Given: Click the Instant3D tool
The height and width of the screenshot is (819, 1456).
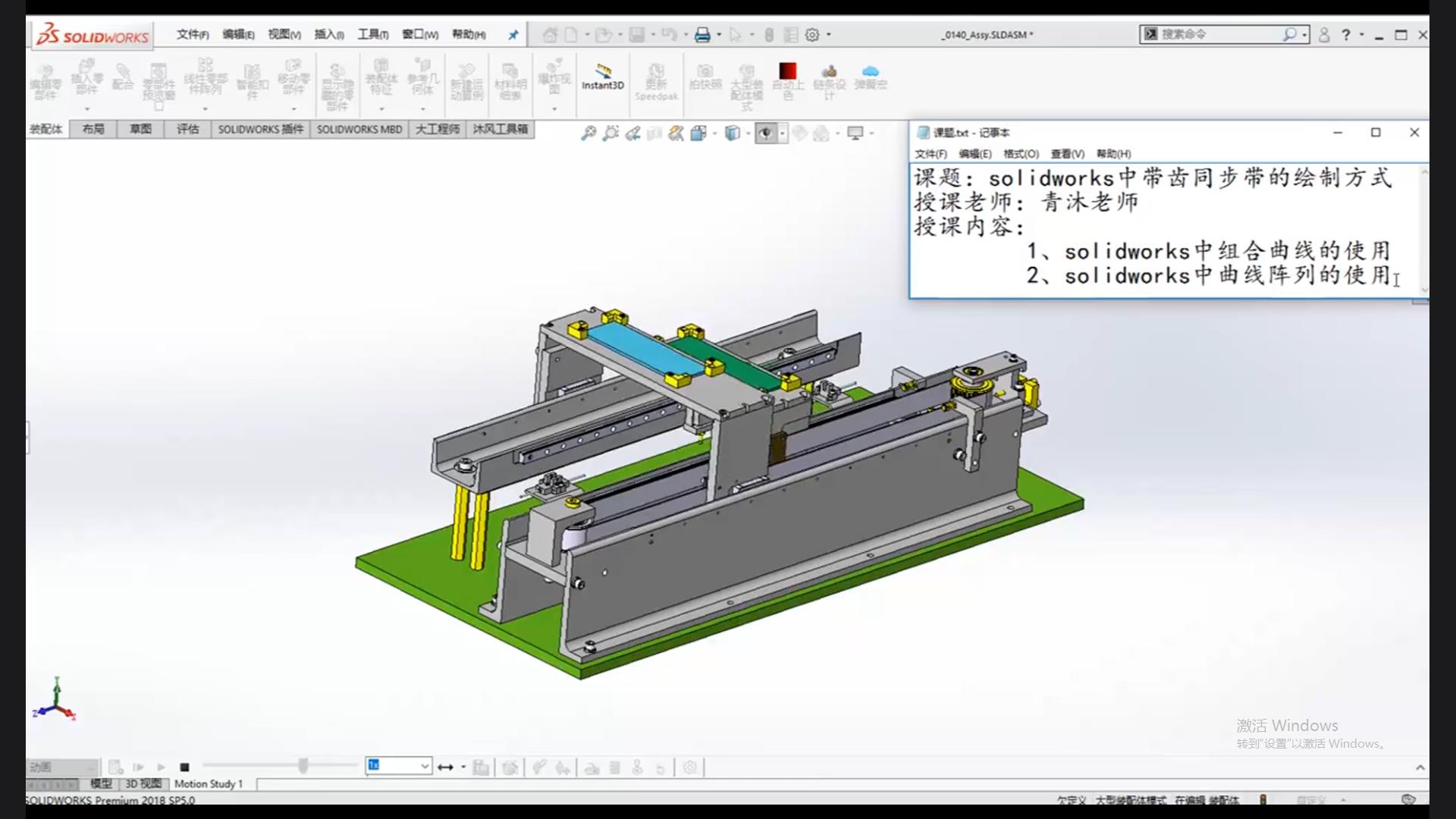Looking at the screenshot, I should (603, 77).
